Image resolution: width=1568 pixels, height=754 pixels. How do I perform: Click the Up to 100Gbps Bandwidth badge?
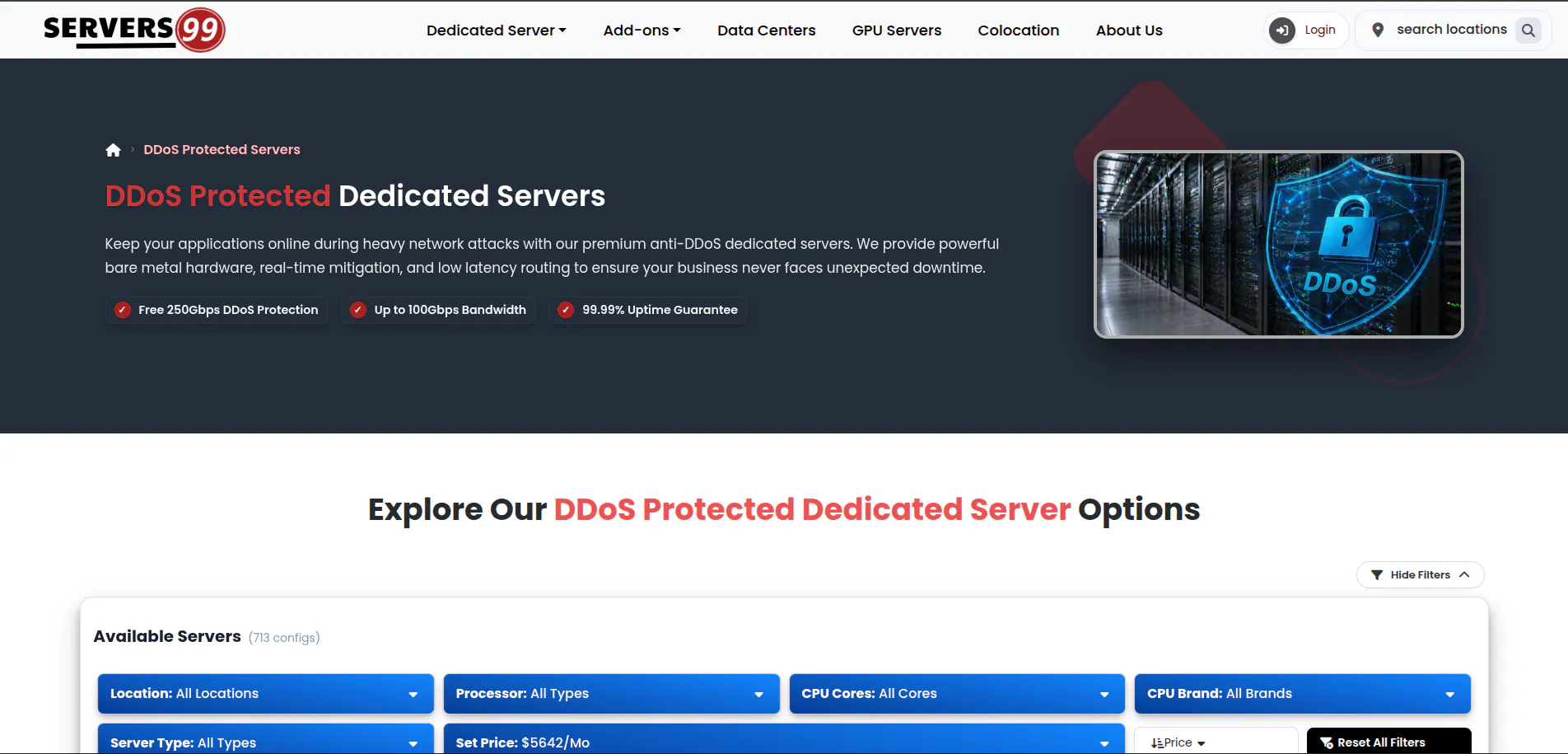pyautogui.click(x=438, y=310)
